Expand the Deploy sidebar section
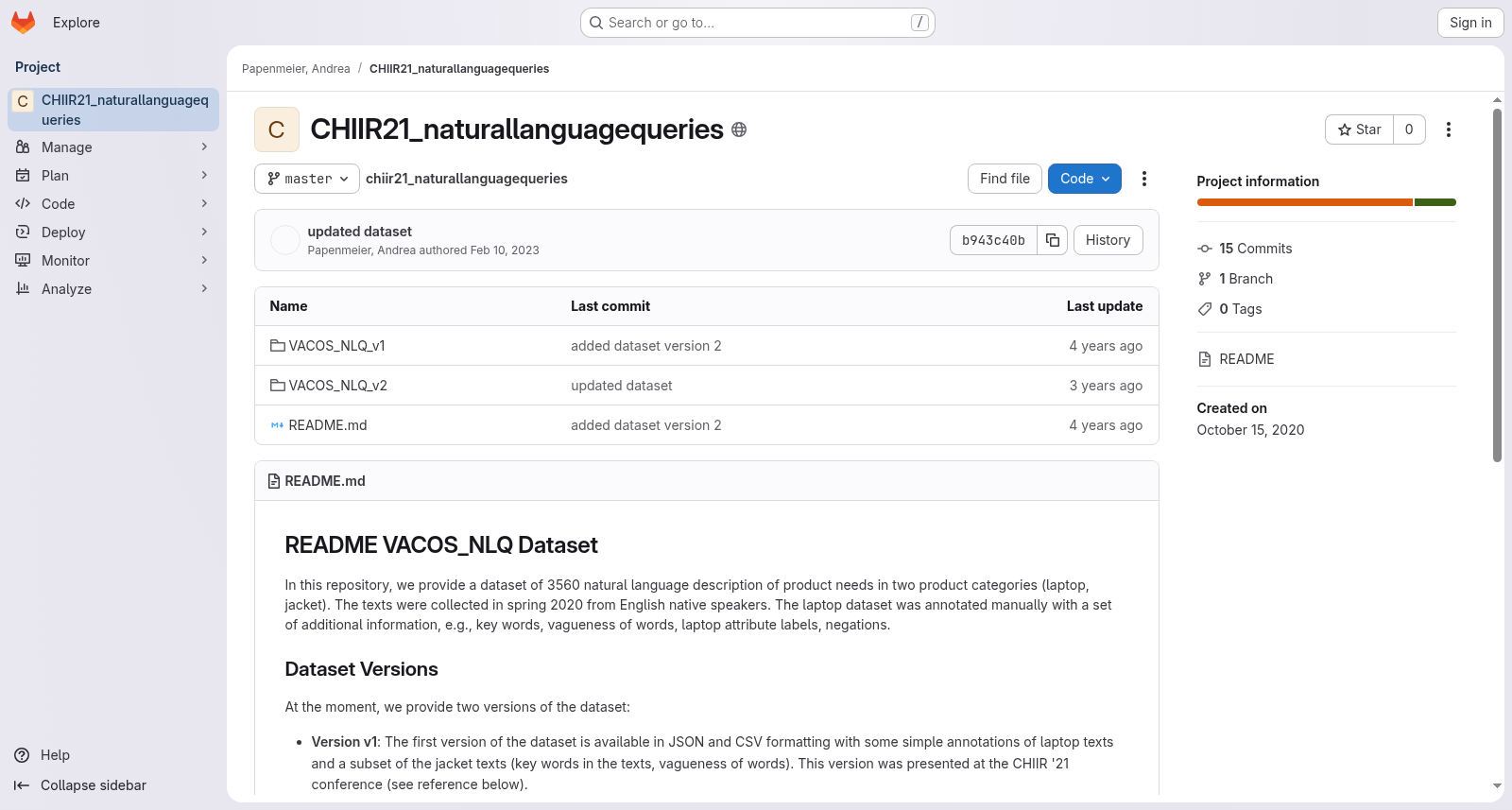The height and width of the screenshot is (810, 1512). pyautogui.click(x=113, y=233)
